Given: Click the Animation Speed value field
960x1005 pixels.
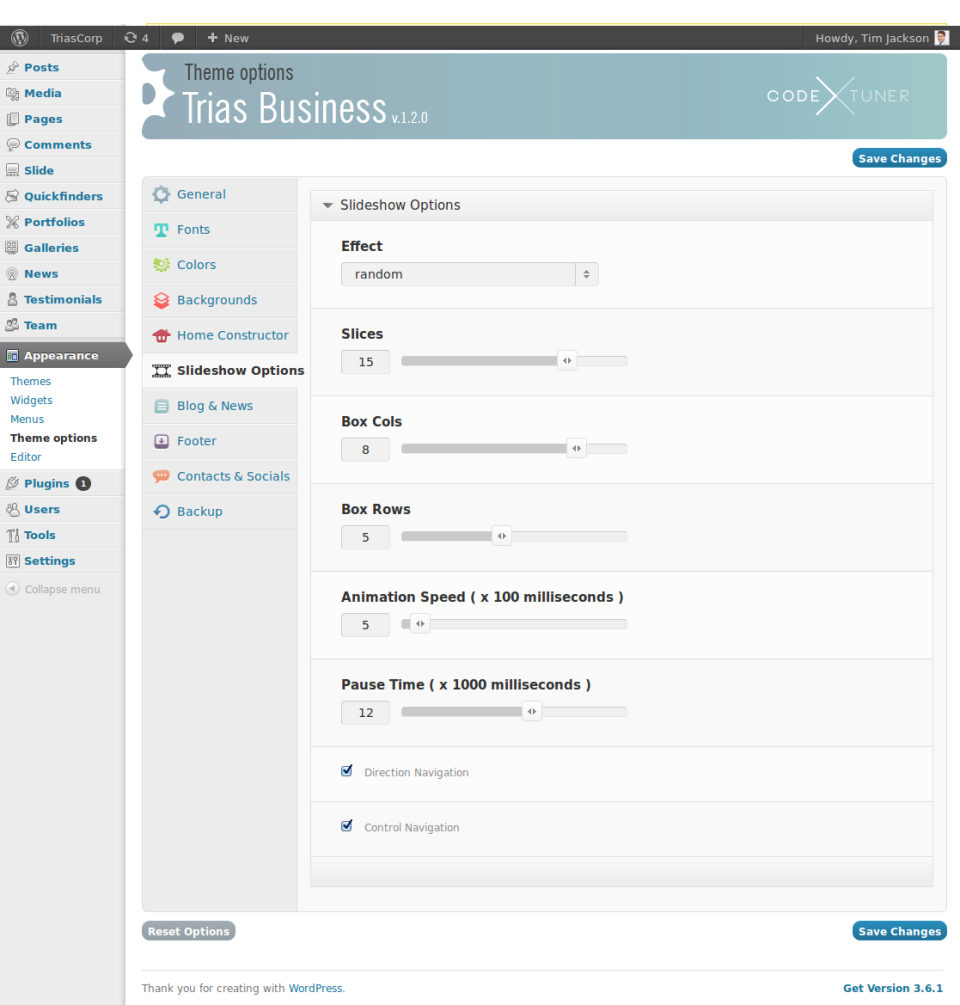Looking at the screenshot, I should [x=365, y=625].
